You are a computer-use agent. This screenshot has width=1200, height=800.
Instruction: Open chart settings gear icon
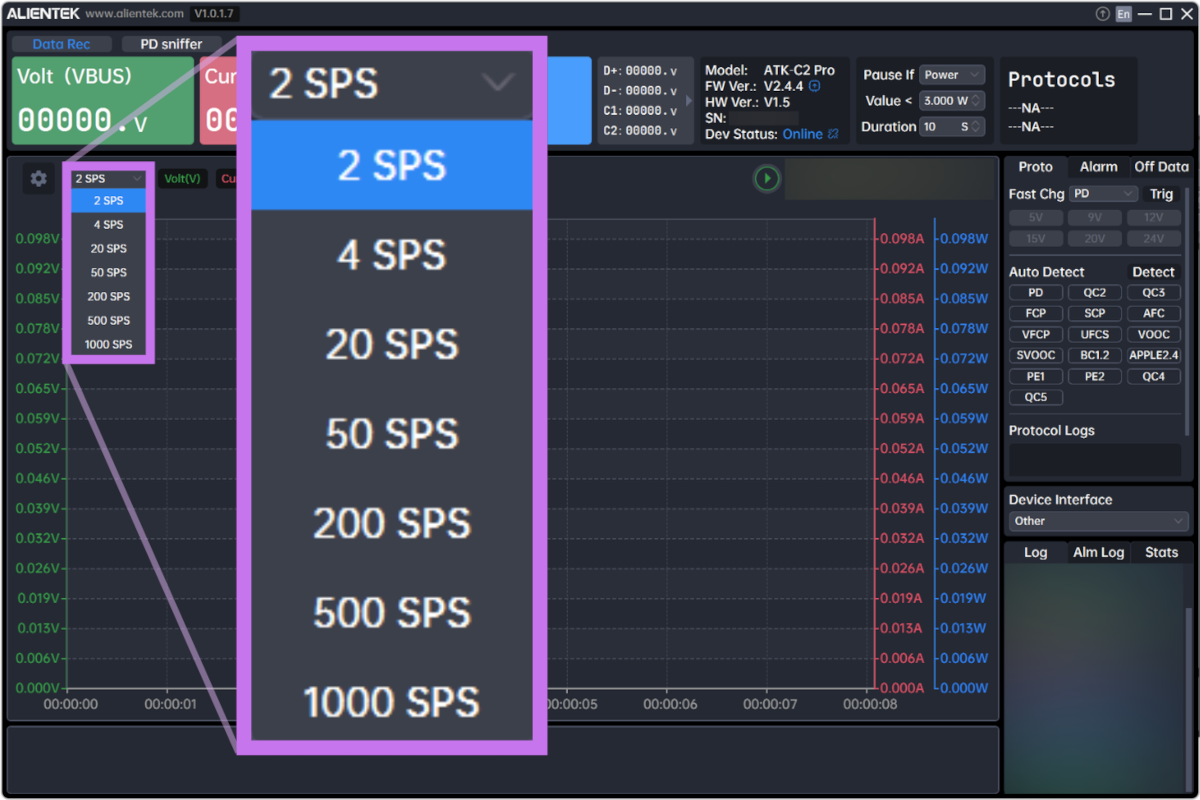[38, 179]
